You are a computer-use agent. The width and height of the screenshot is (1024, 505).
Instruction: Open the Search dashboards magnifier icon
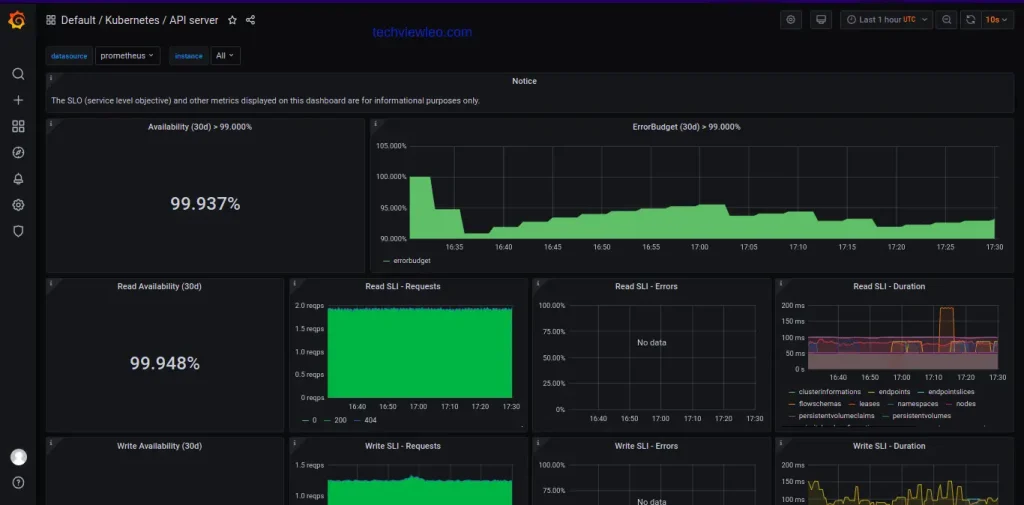point(18,74)
